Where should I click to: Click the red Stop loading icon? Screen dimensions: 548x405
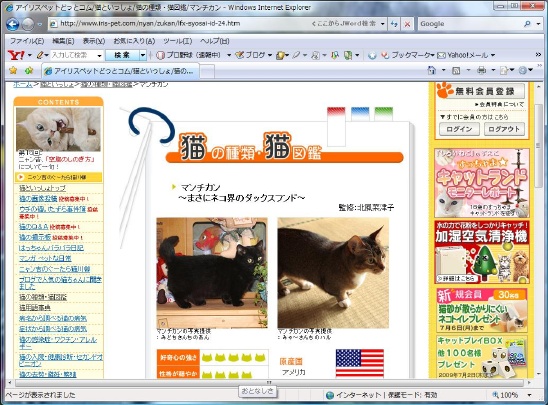(407, 24)
